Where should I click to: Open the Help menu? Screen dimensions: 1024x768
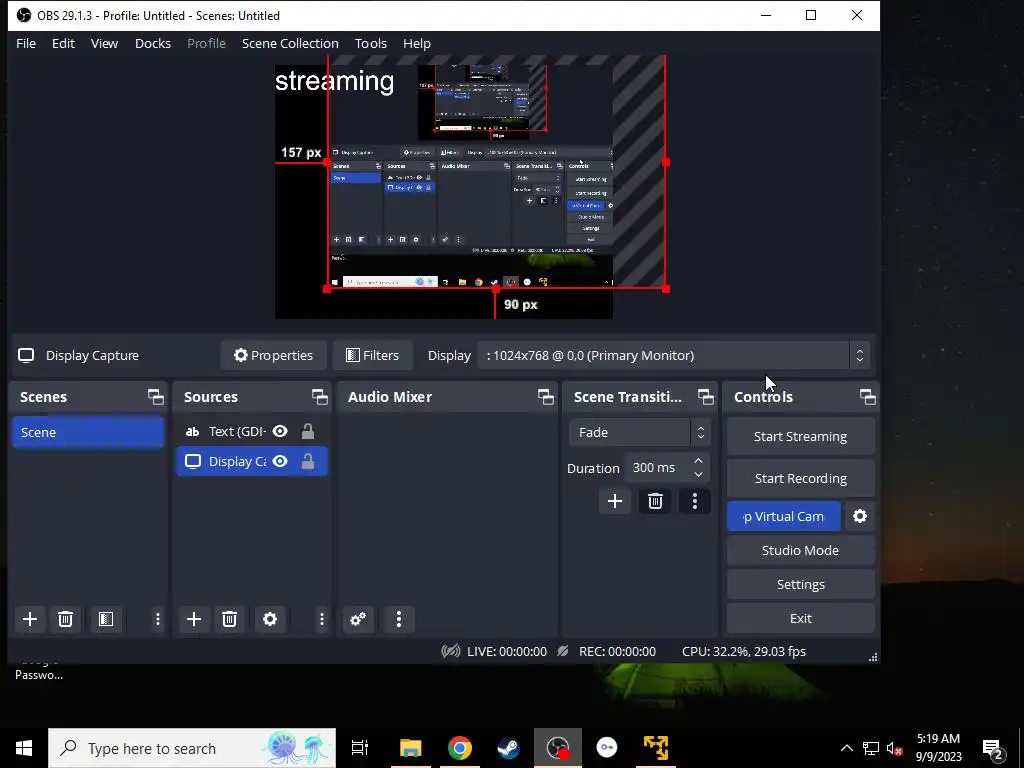tap(417, 43)
